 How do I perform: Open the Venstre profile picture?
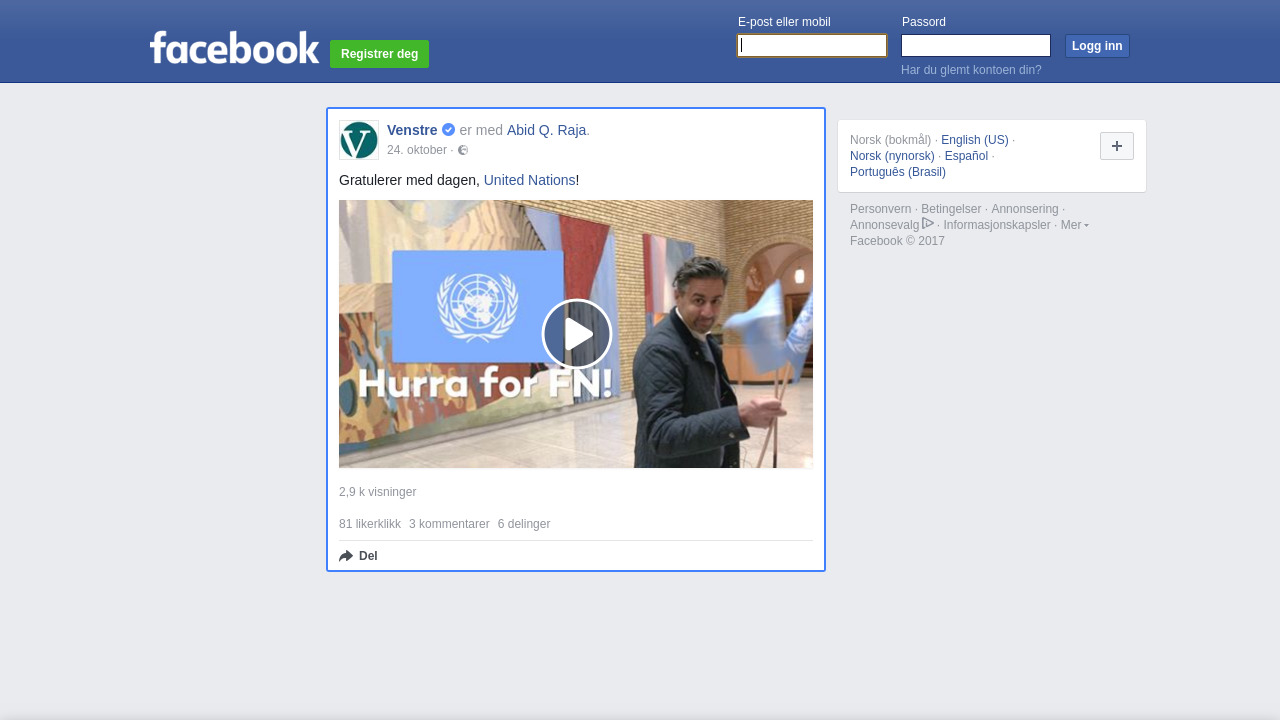click(359, 140)
